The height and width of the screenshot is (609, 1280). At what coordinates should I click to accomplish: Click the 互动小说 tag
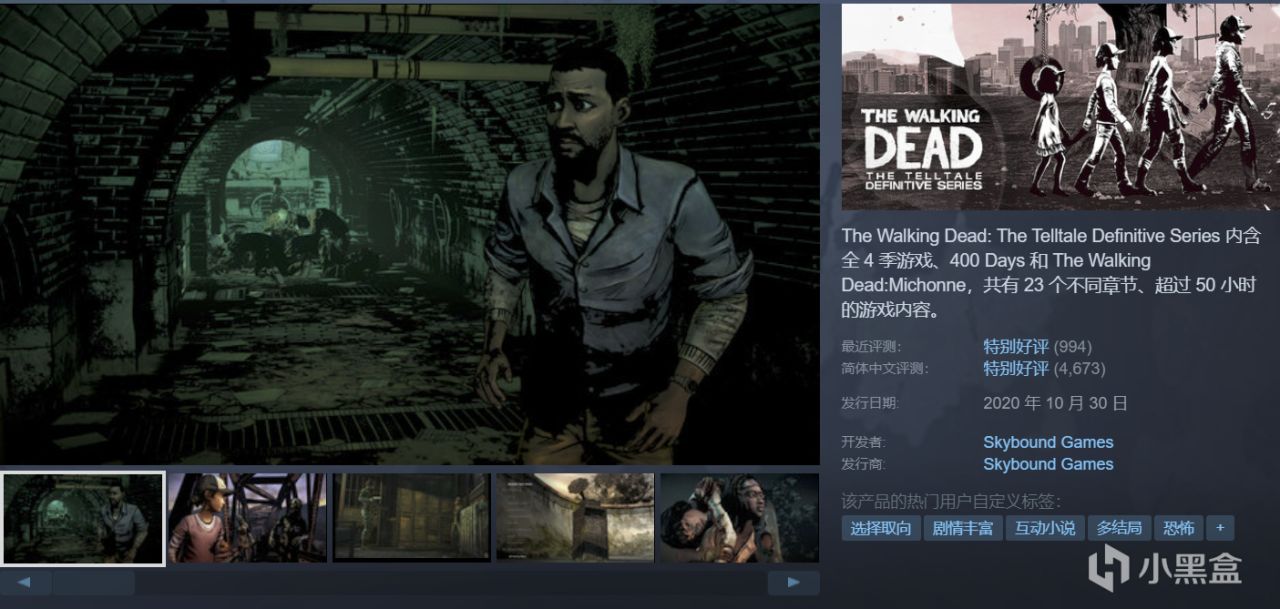click(1045, 528)
